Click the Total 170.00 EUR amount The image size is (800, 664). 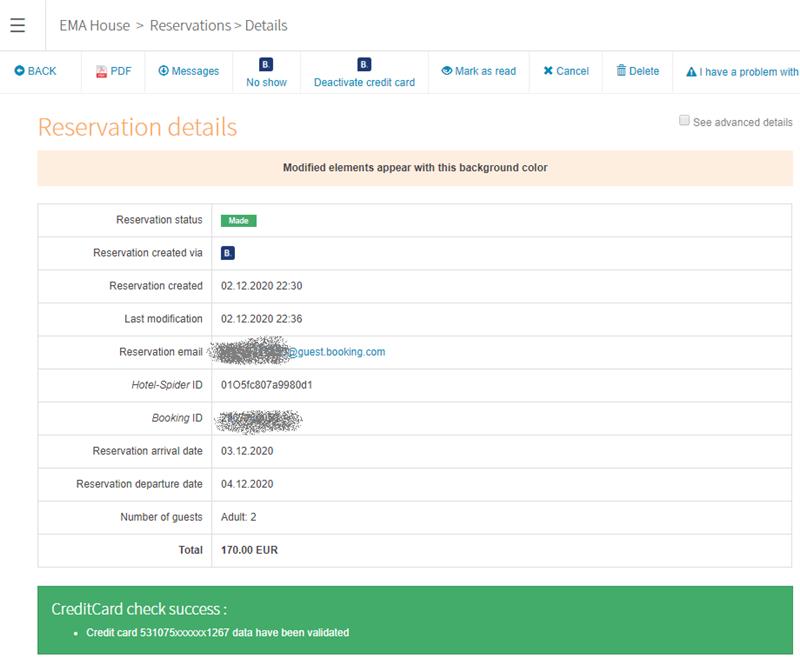click(x=249, y=550)
